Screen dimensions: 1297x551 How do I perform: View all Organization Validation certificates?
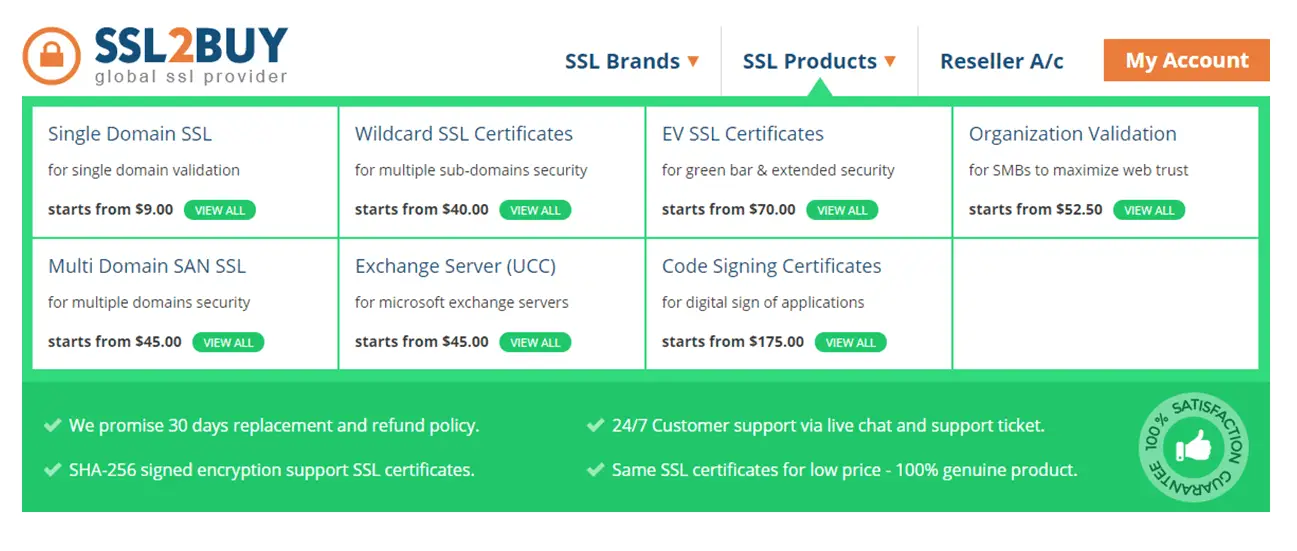click(x=1149, y=210)
